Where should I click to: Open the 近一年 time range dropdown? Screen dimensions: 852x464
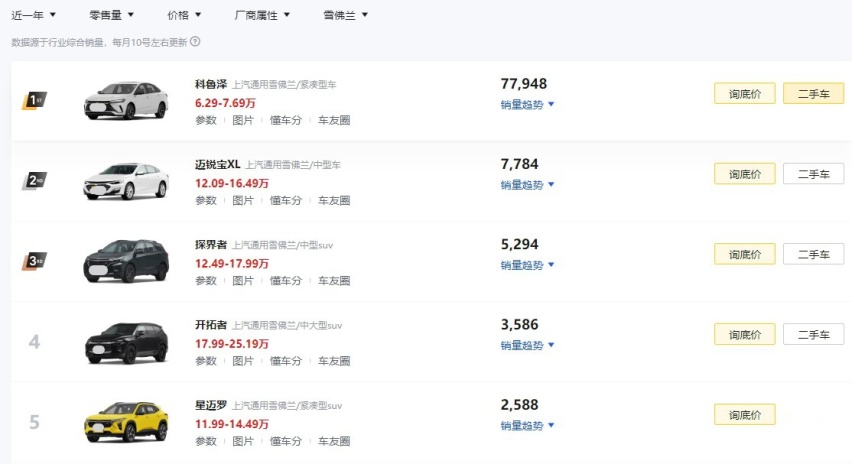coord(33,15)
